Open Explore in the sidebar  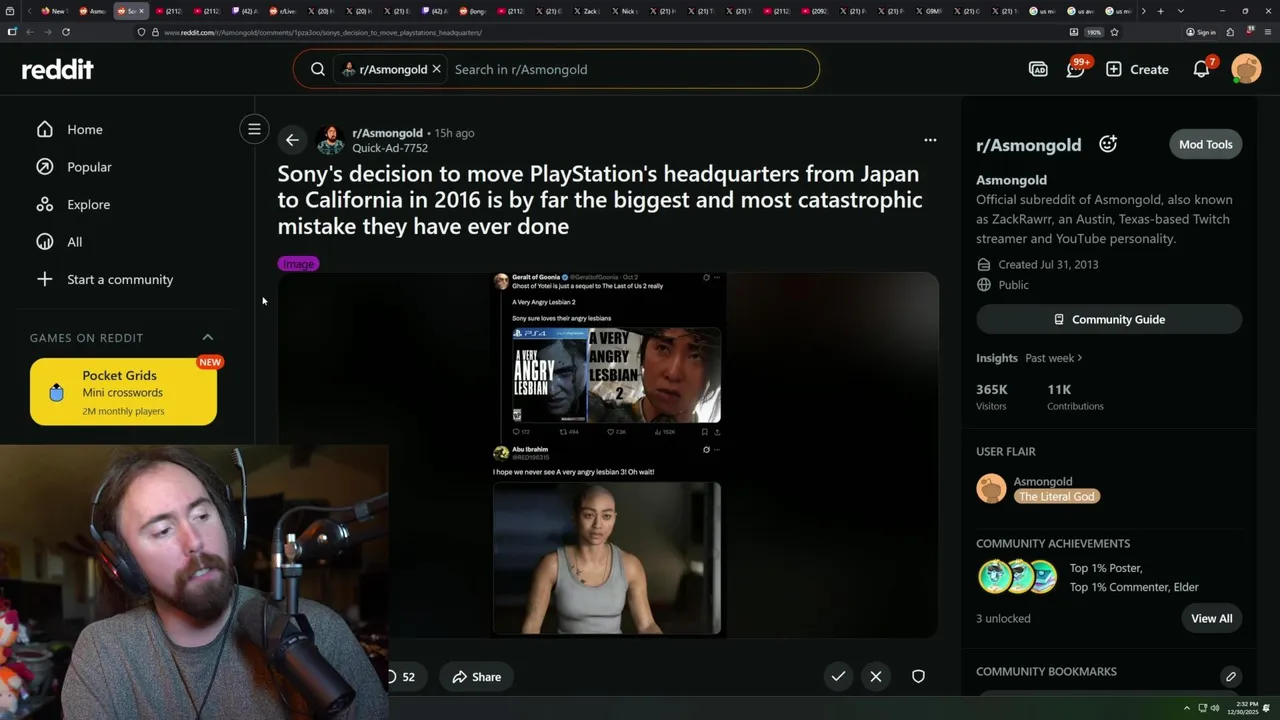88,204
